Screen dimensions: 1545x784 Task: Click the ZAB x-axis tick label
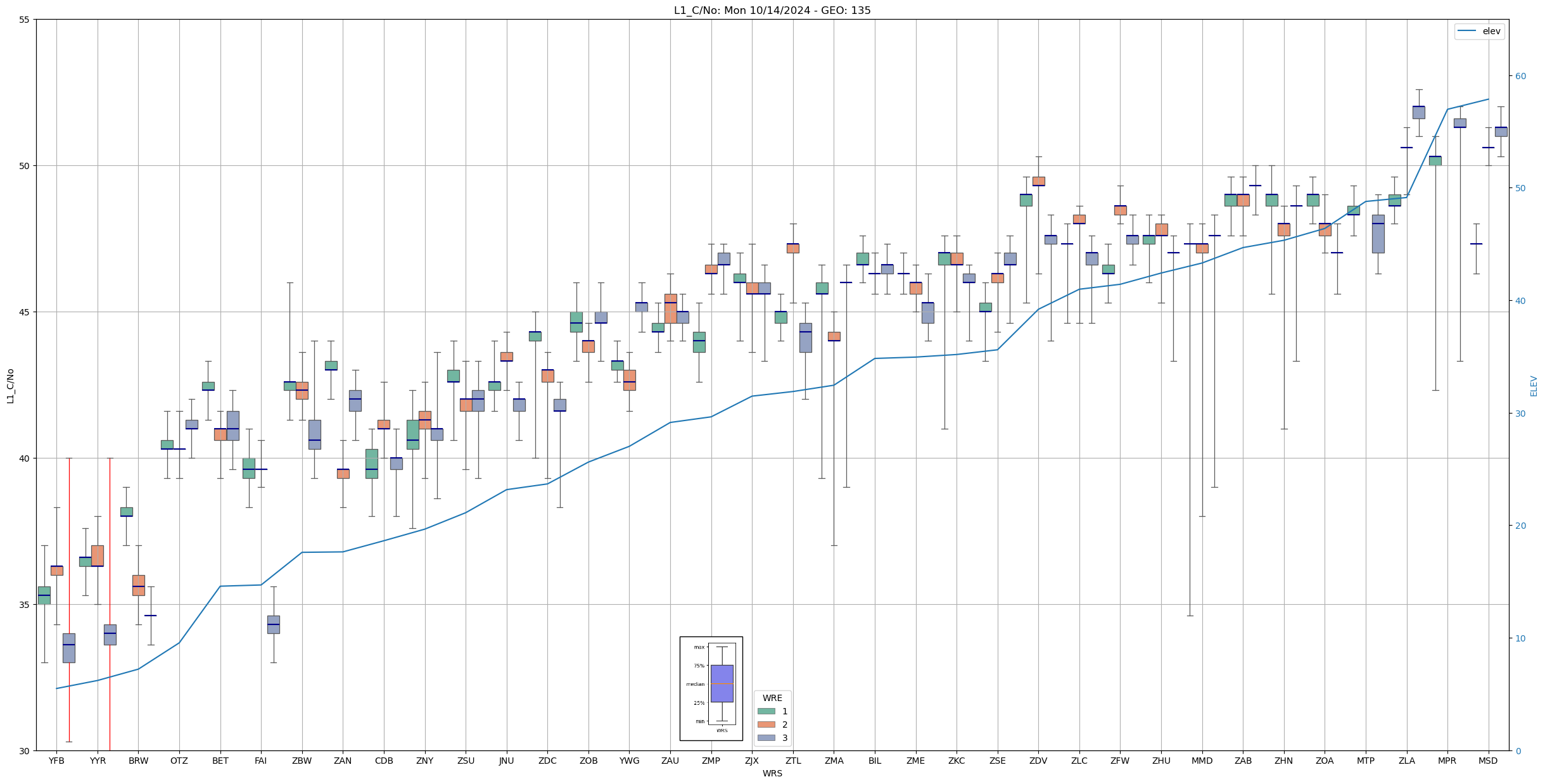point(1243,761)
